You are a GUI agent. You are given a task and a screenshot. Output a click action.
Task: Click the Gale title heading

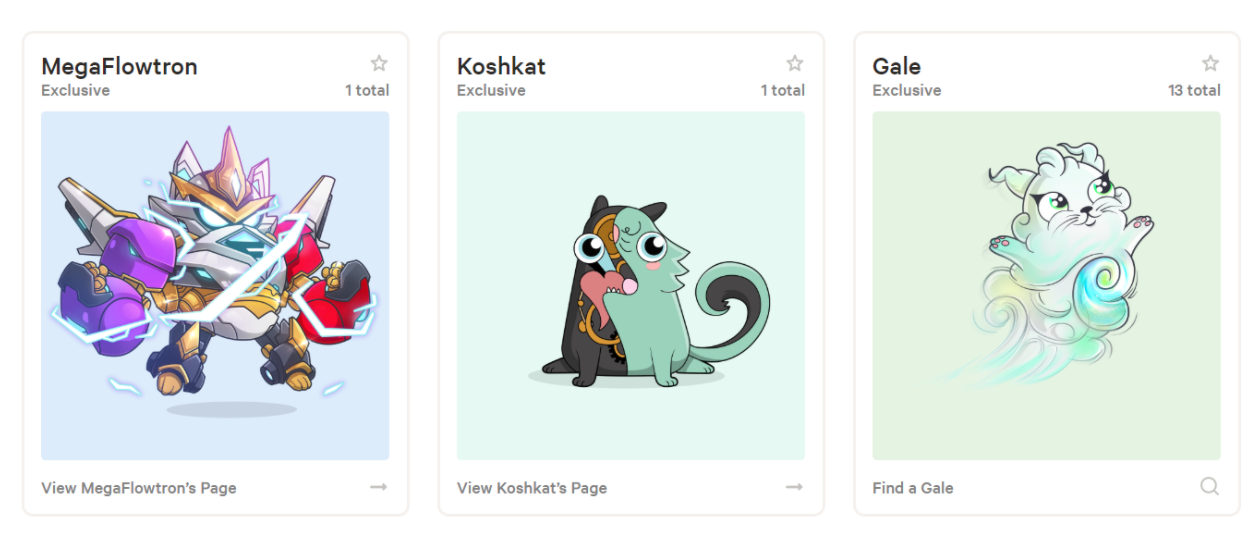[897, 66]
